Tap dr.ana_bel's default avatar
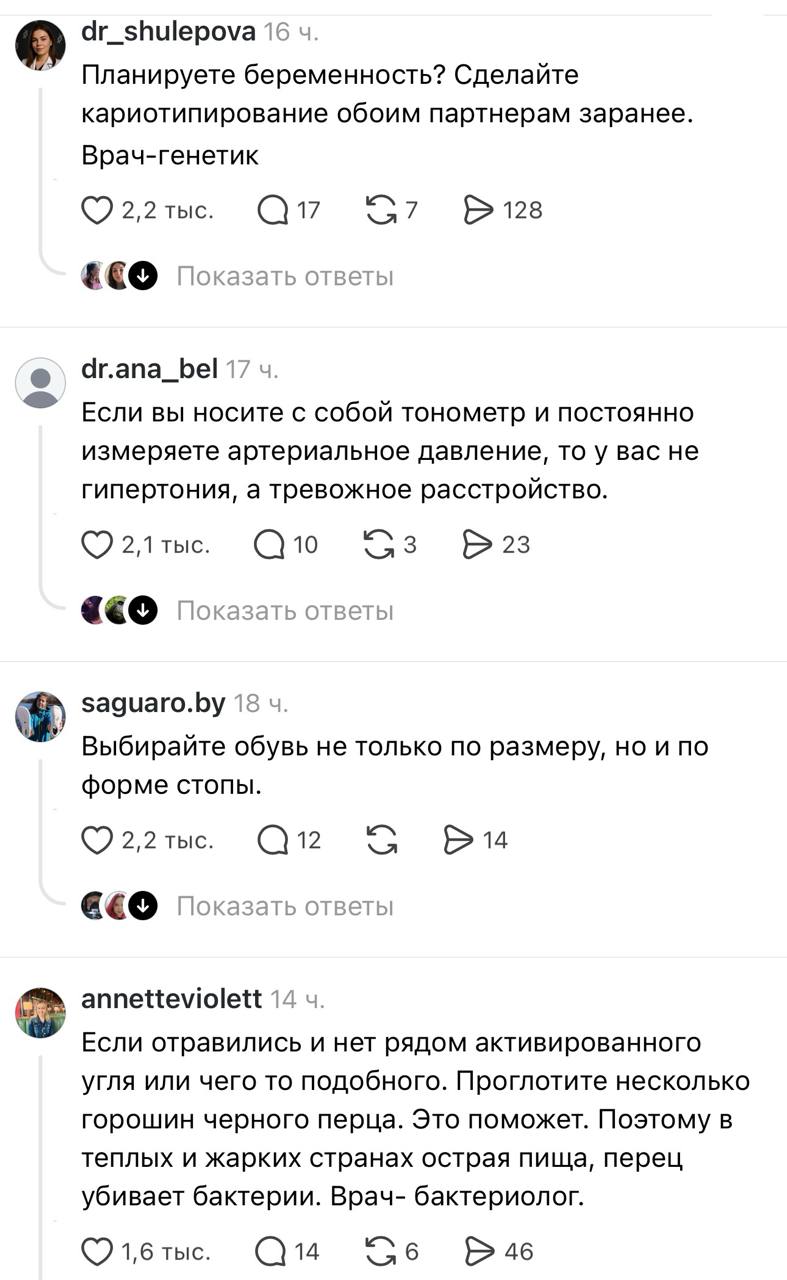 point(41,382)
